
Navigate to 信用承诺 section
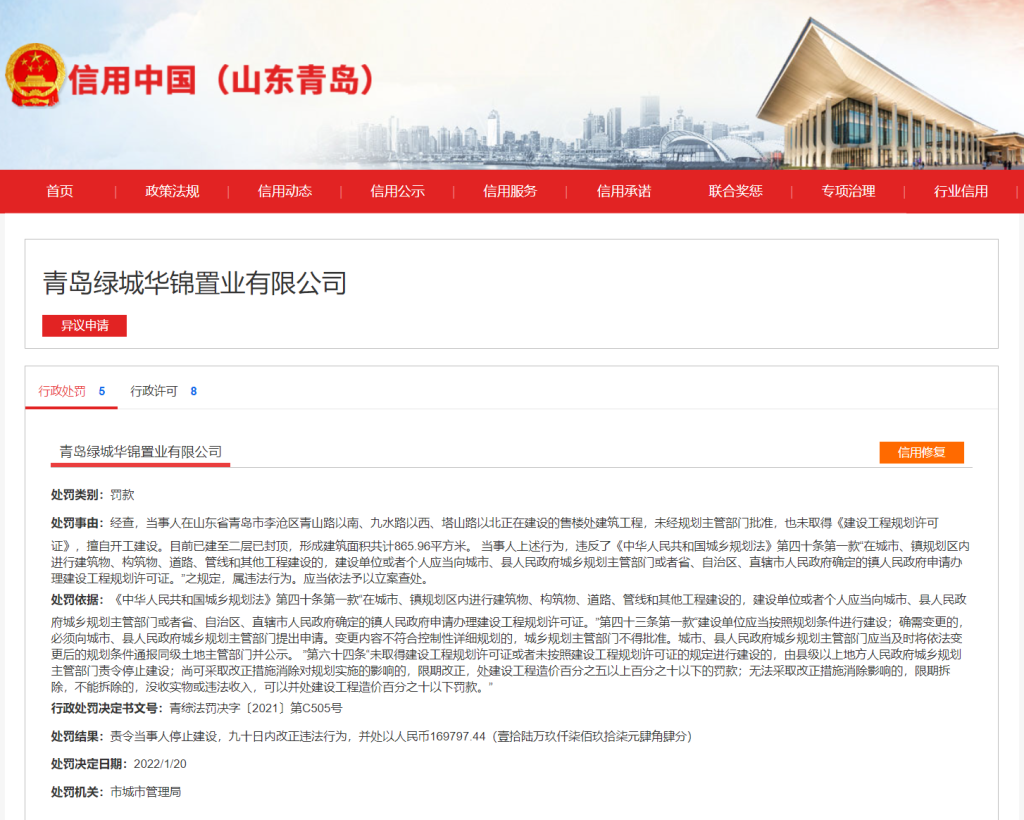click(x=624, y=191)
